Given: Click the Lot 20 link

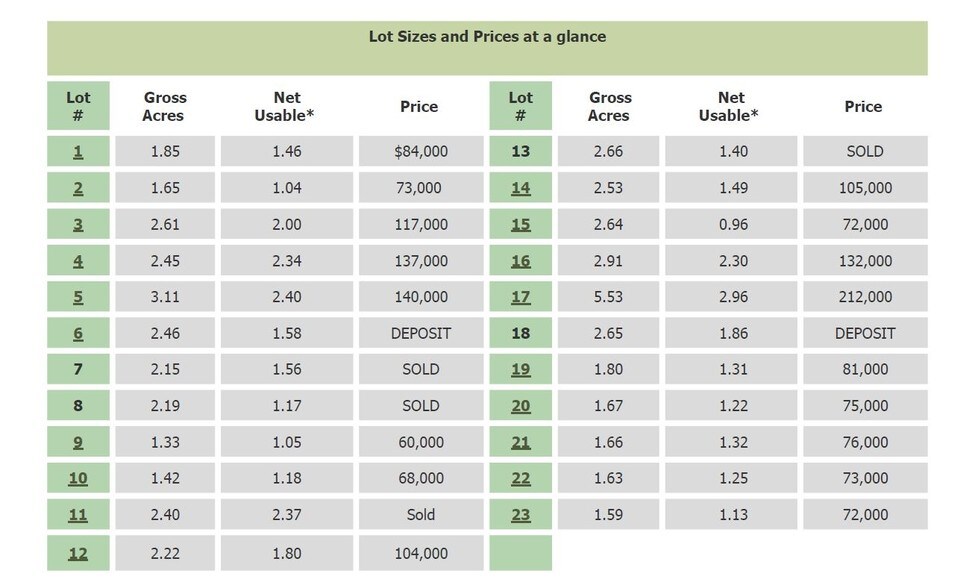Looking at the screenshot, I should tap(521, 406).
